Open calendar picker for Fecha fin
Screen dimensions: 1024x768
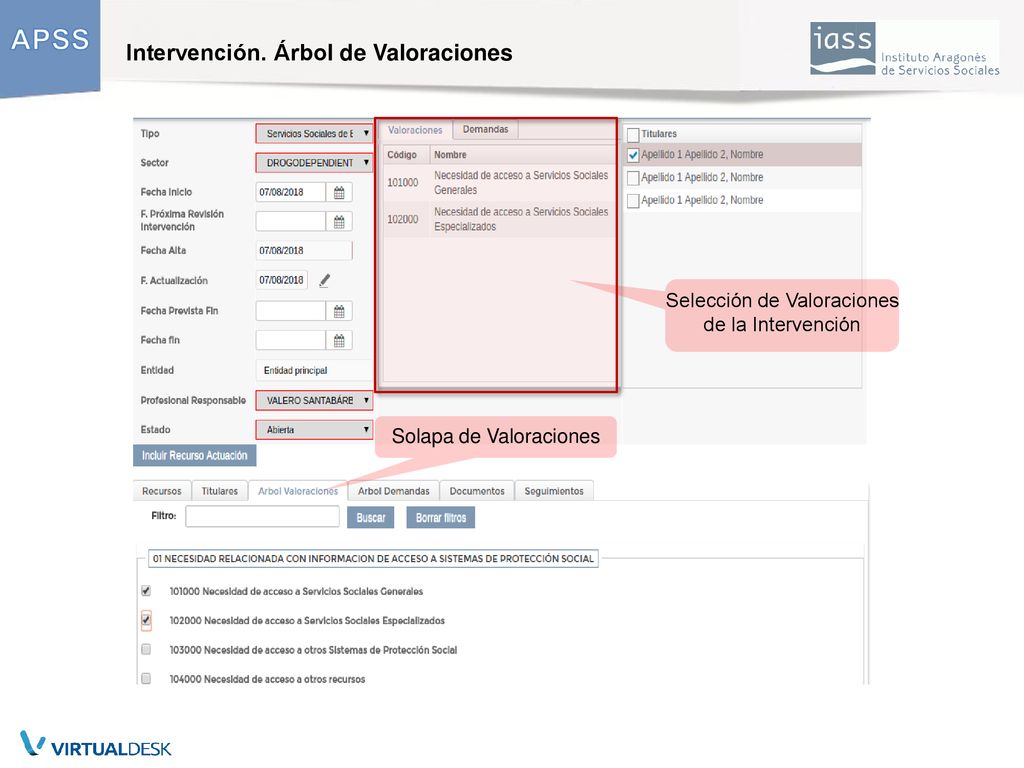pyautogui.click(x=339, y=340)
